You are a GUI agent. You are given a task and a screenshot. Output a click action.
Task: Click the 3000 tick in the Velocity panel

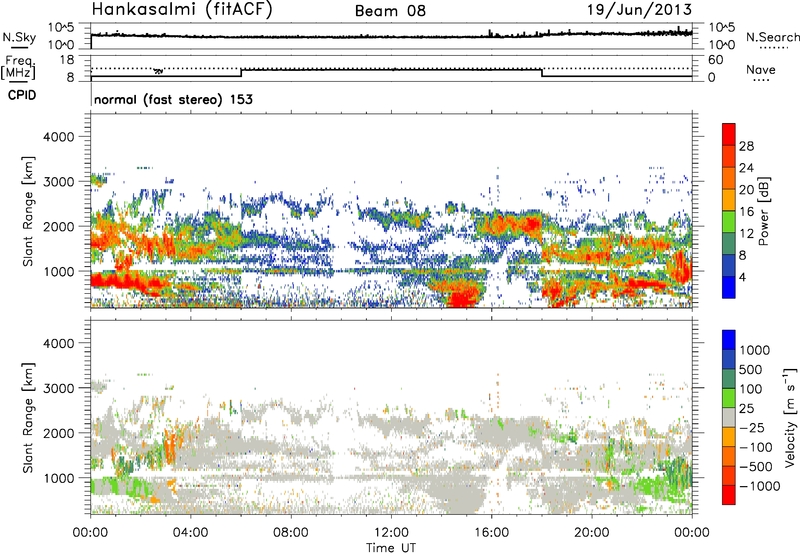coord(59,388)
